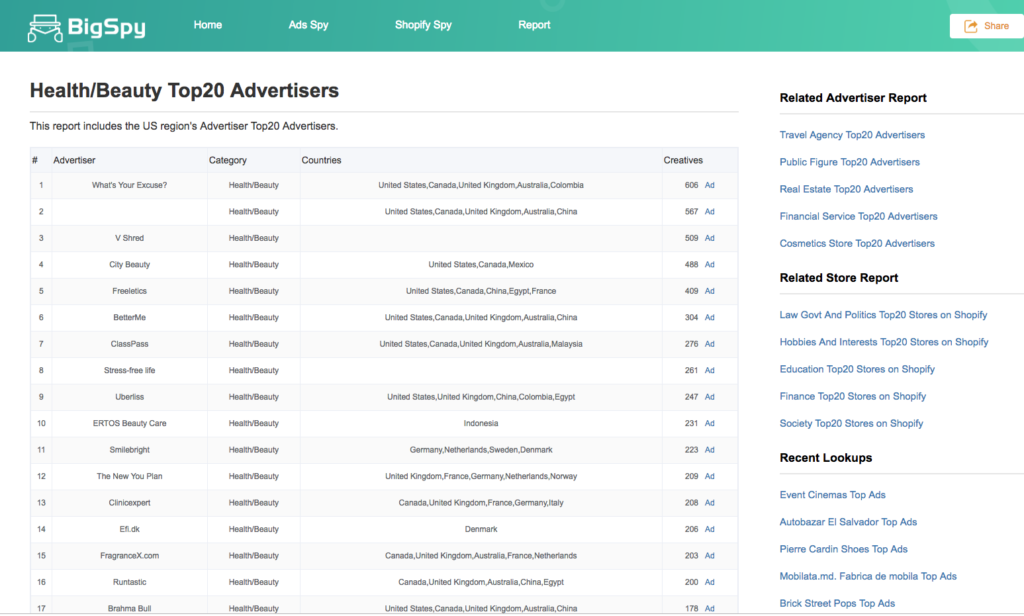This screenshot has width=1024, height=616.
Task: Open Law Govt And Politics Shopify stores
Action: (884, 315)
